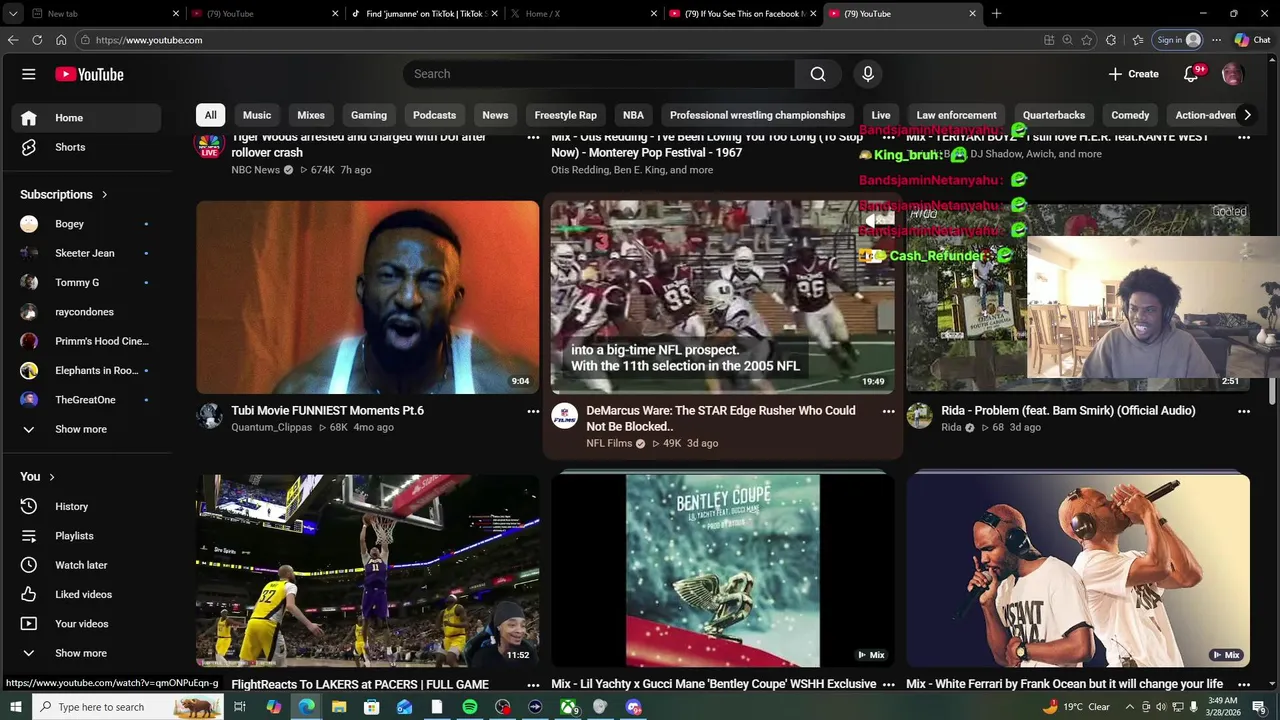Select the Freestyle Rap filter chip
This screenshot has height=720, width=1280.
(x=566, y=115)
